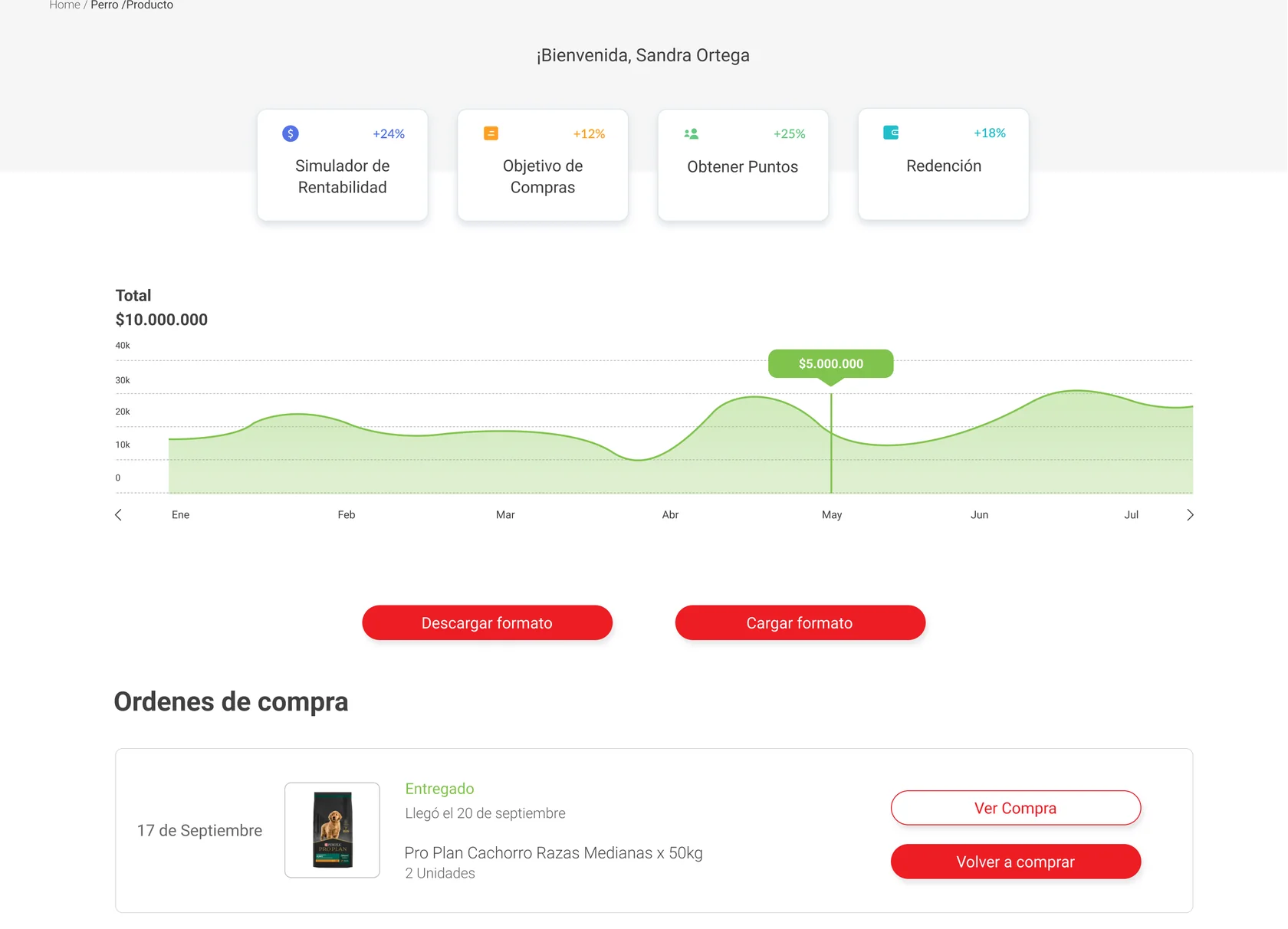Select the Jul month label
The image size is (1288, 929).
pyautogui.click(x=1131, y=515)
